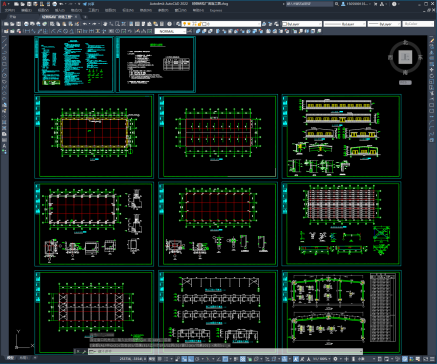
Task: Click the ViewCube top face
Action: pos(405,57)
